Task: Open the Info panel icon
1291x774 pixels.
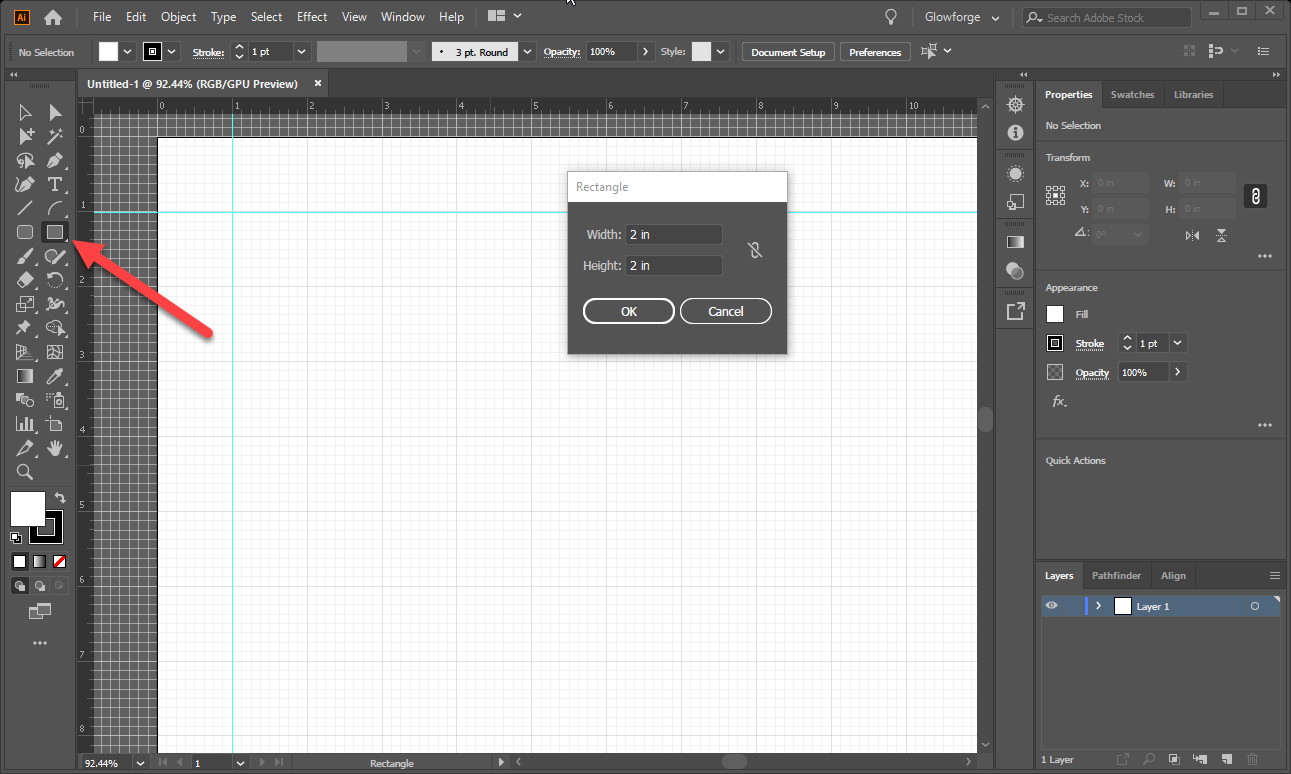Action: click(x=1015, y=132)
